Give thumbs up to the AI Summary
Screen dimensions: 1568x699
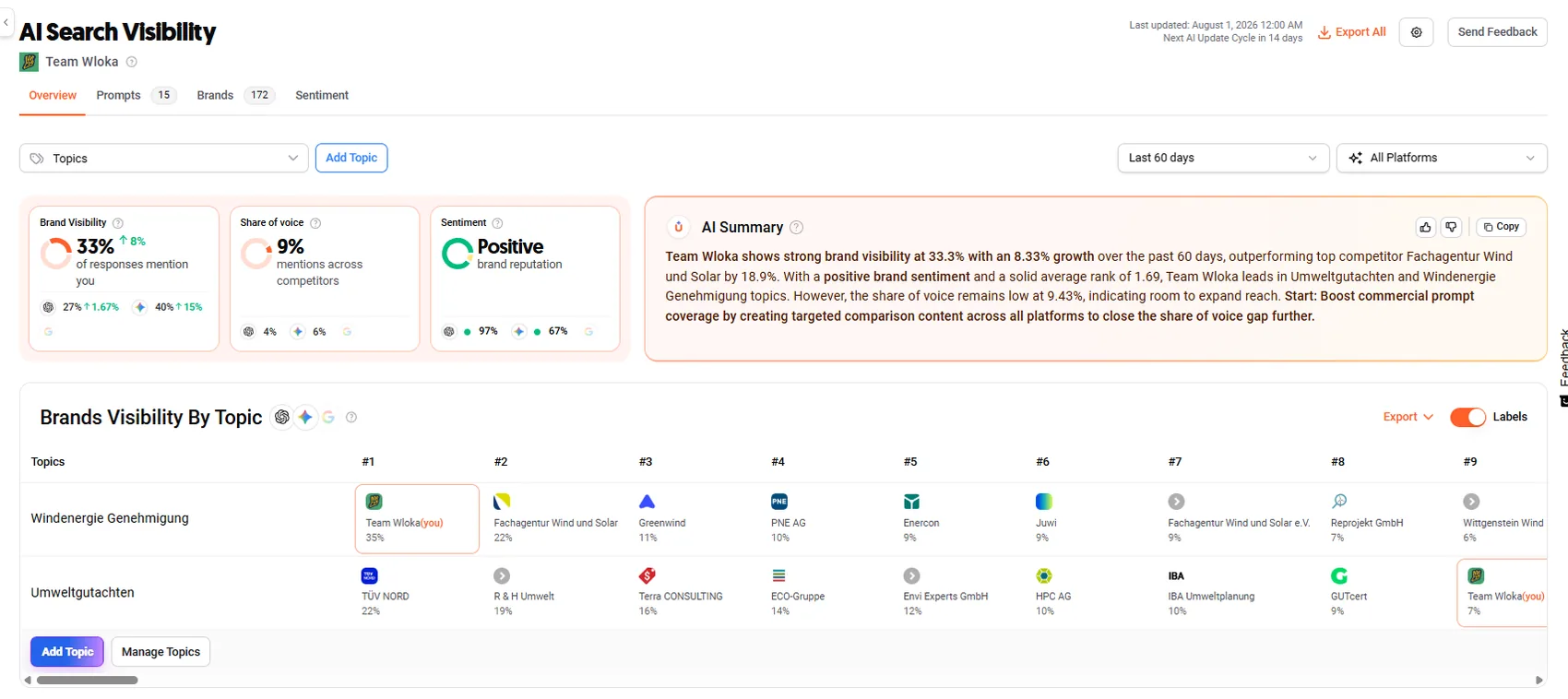(x=1425, y=227)
